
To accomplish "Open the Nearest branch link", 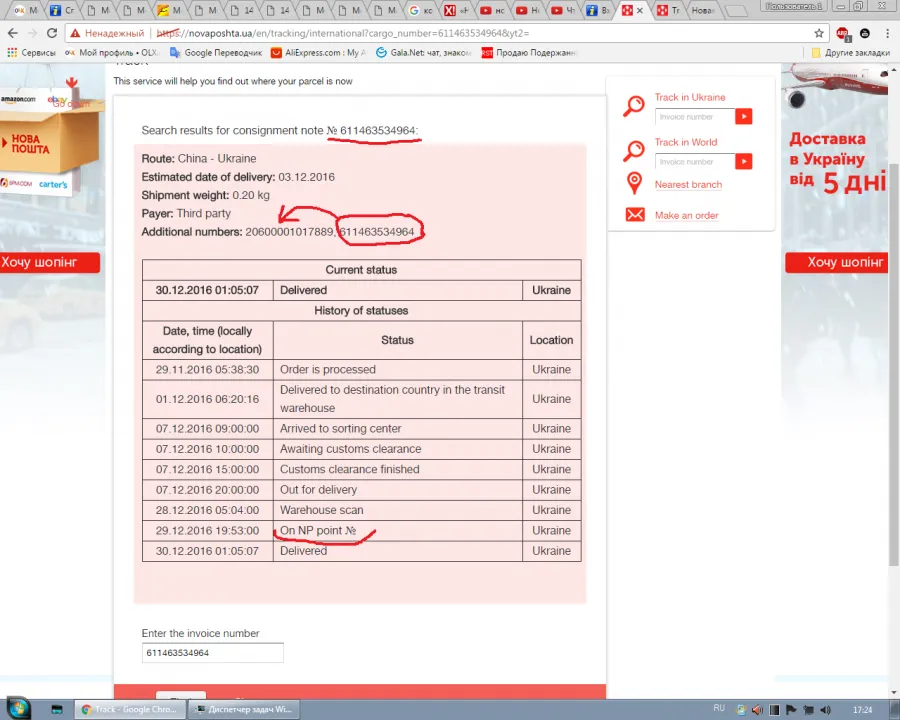I will (x=688, y=184).
